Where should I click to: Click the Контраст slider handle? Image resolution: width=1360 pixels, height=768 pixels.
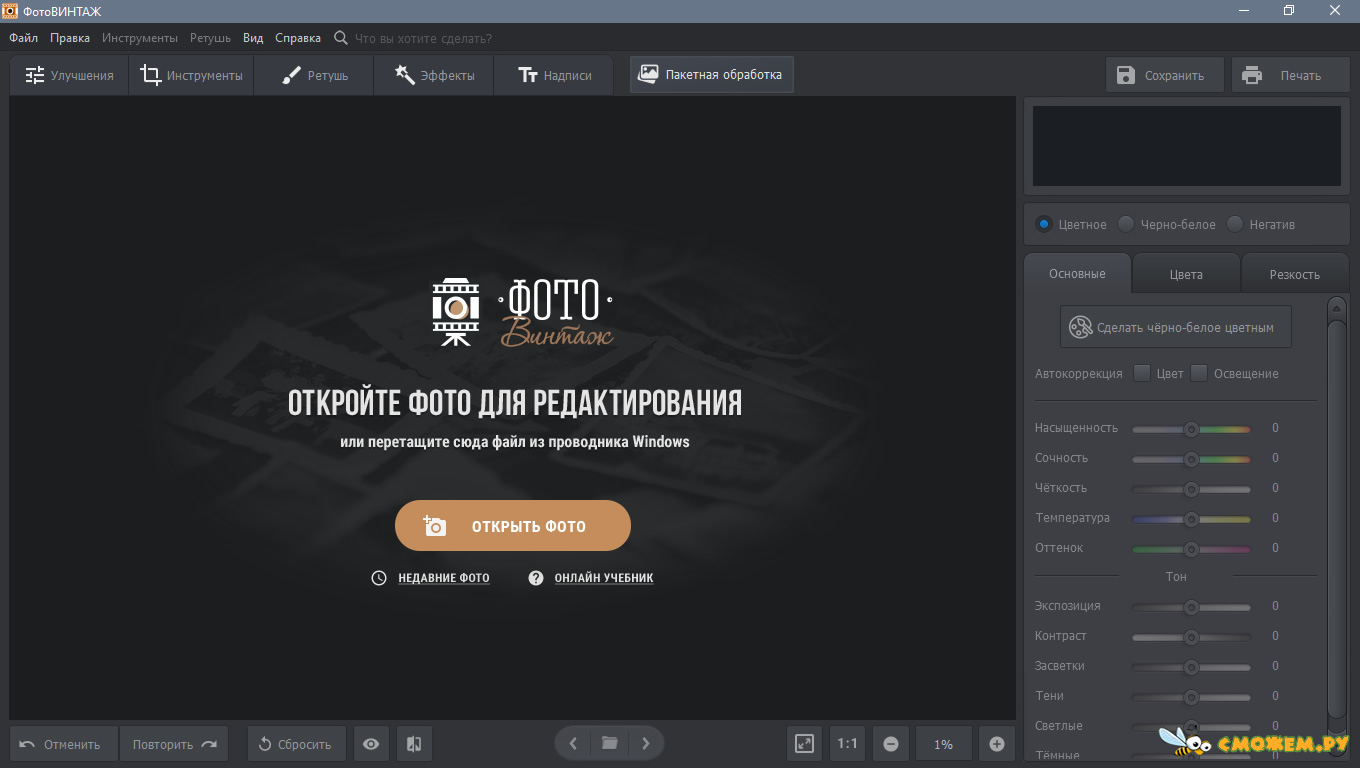tap(1191, 637)
